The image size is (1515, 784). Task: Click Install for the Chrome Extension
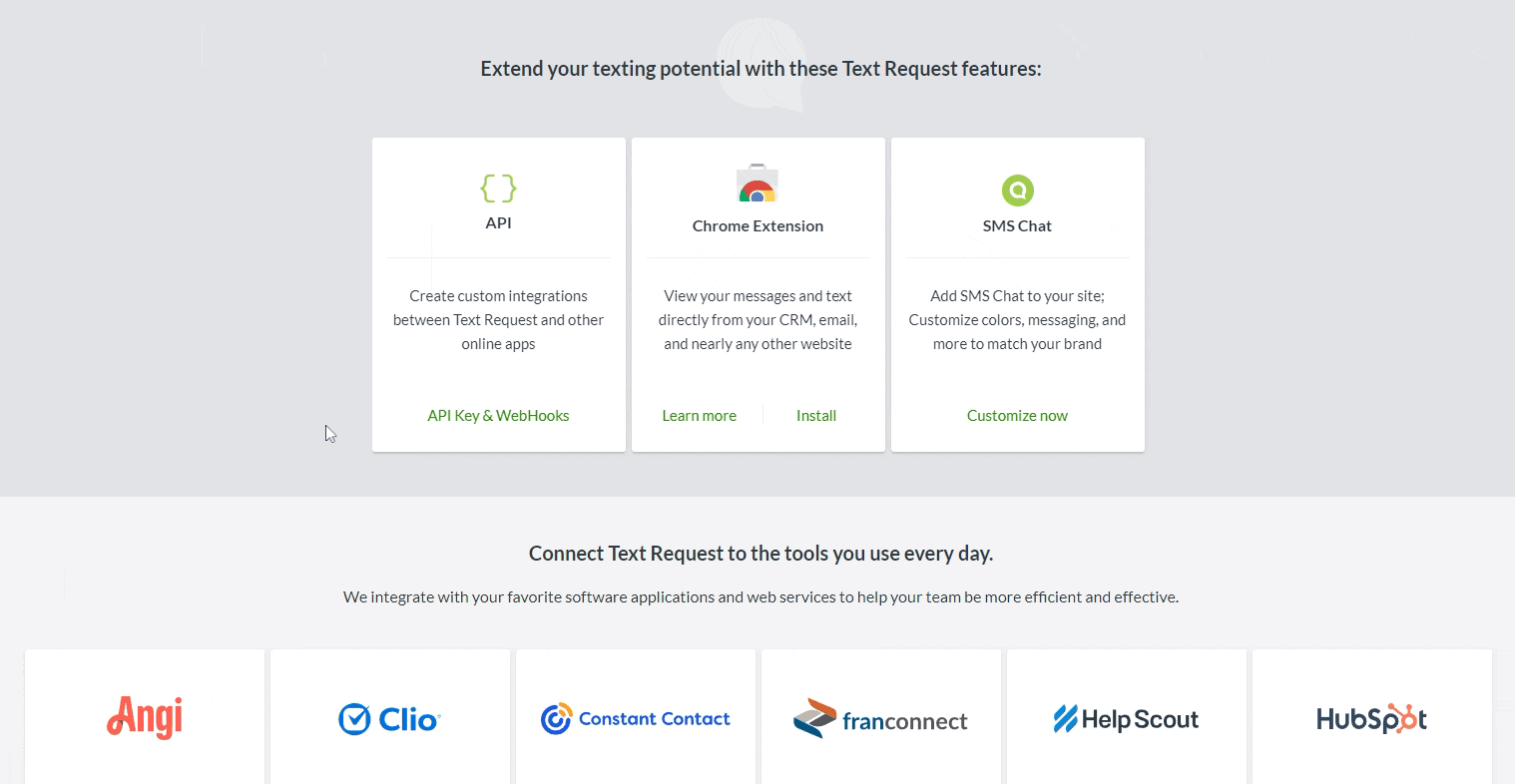[x=815, y=415]
